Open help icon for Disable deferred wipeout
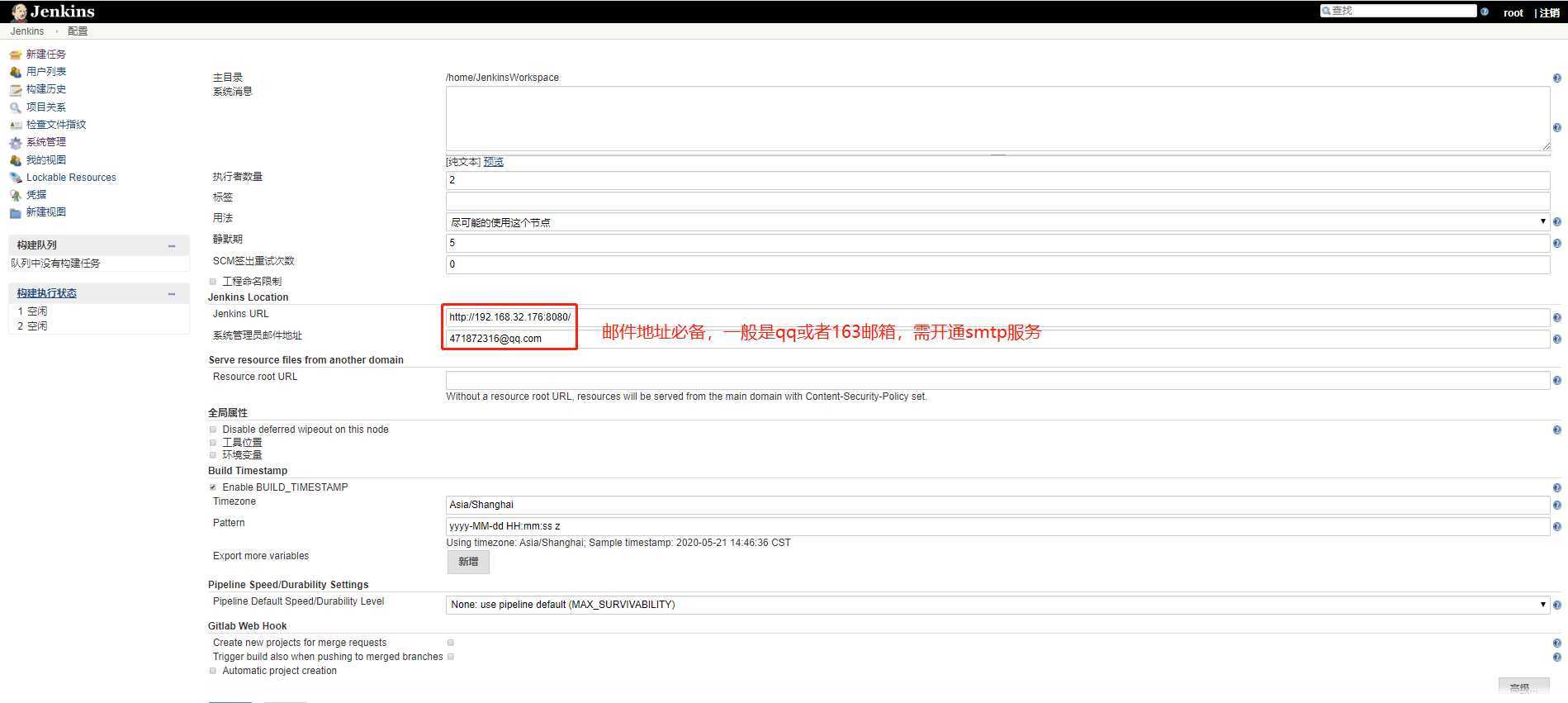 1556,430
